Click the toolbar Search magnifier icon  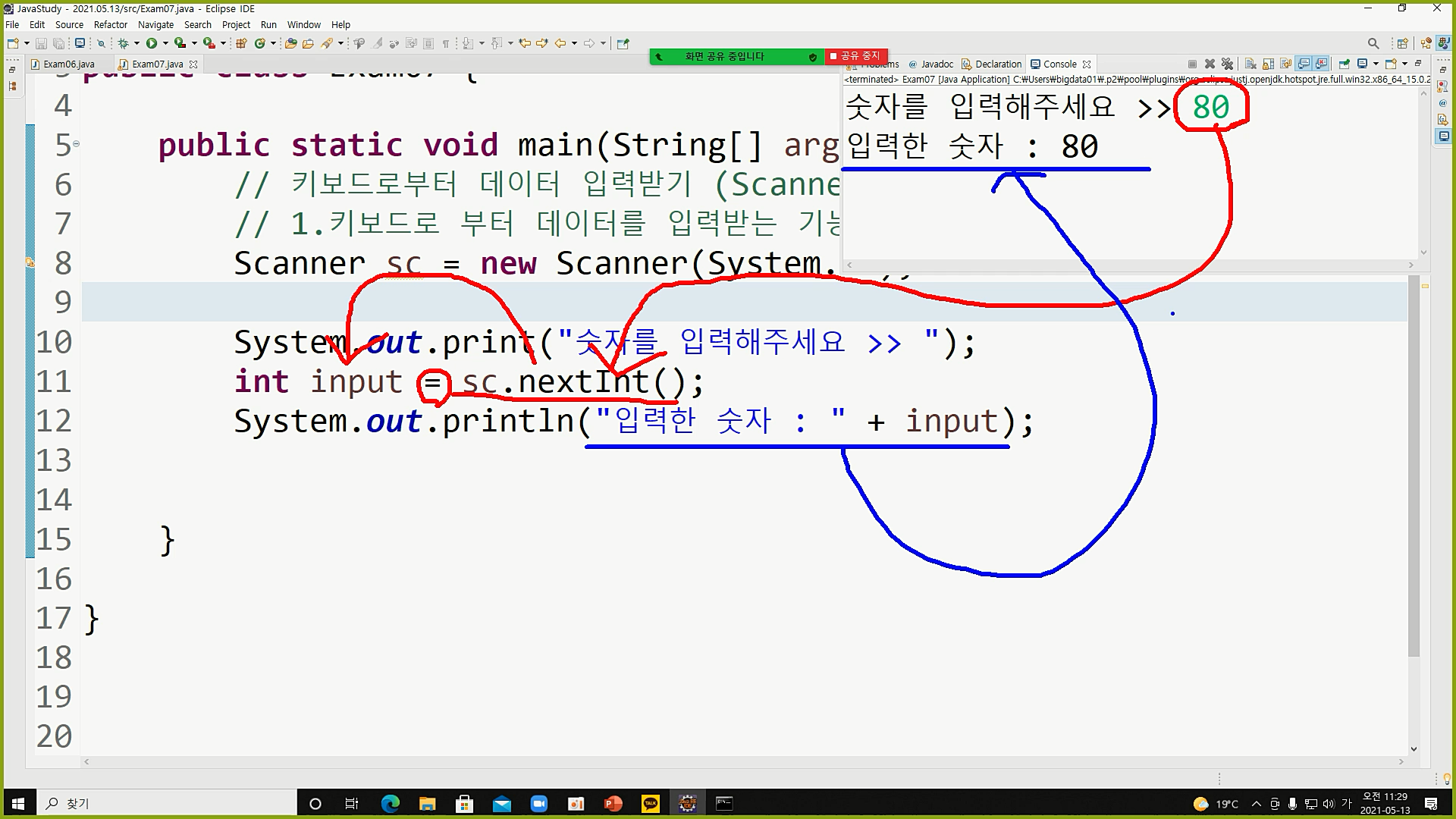tap(1373, 43)
